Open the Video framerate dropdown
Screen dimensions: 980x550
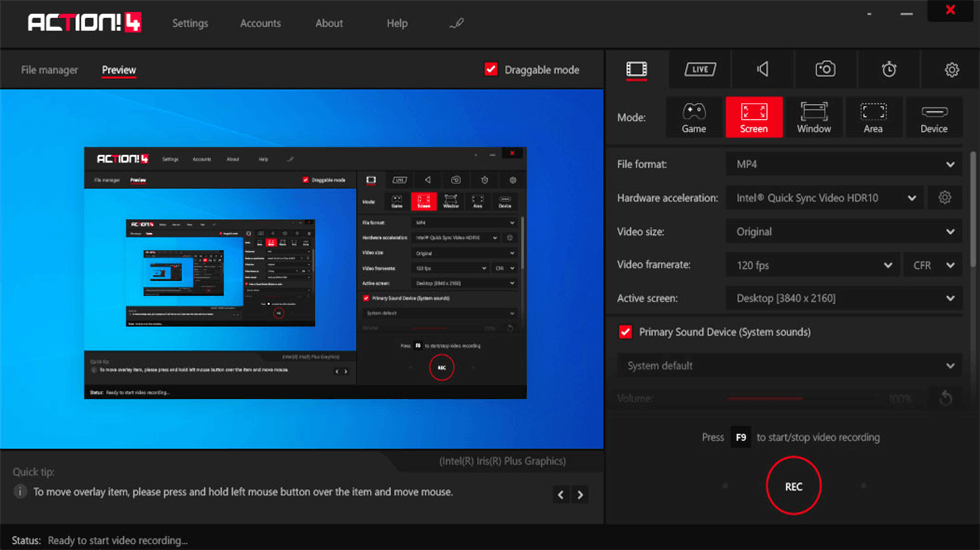(811, 265)
